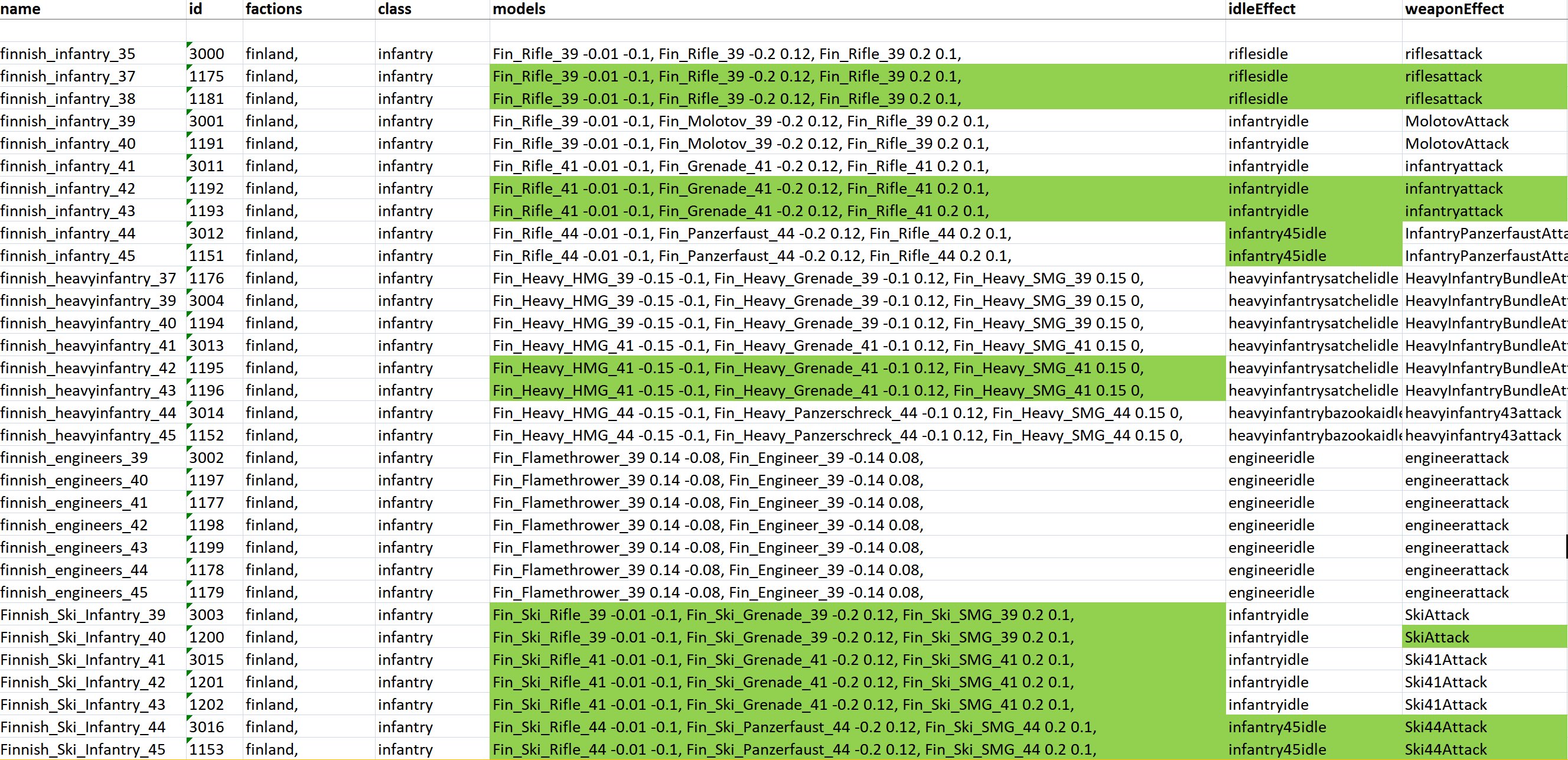Select green riflesidle cell for finnish_infantry_37

[1257, 76]
